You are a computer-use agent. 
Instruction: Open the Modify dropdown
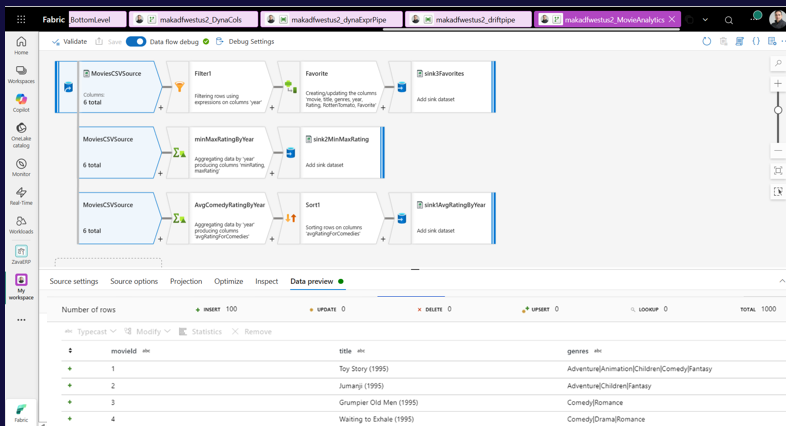(147, 331)
